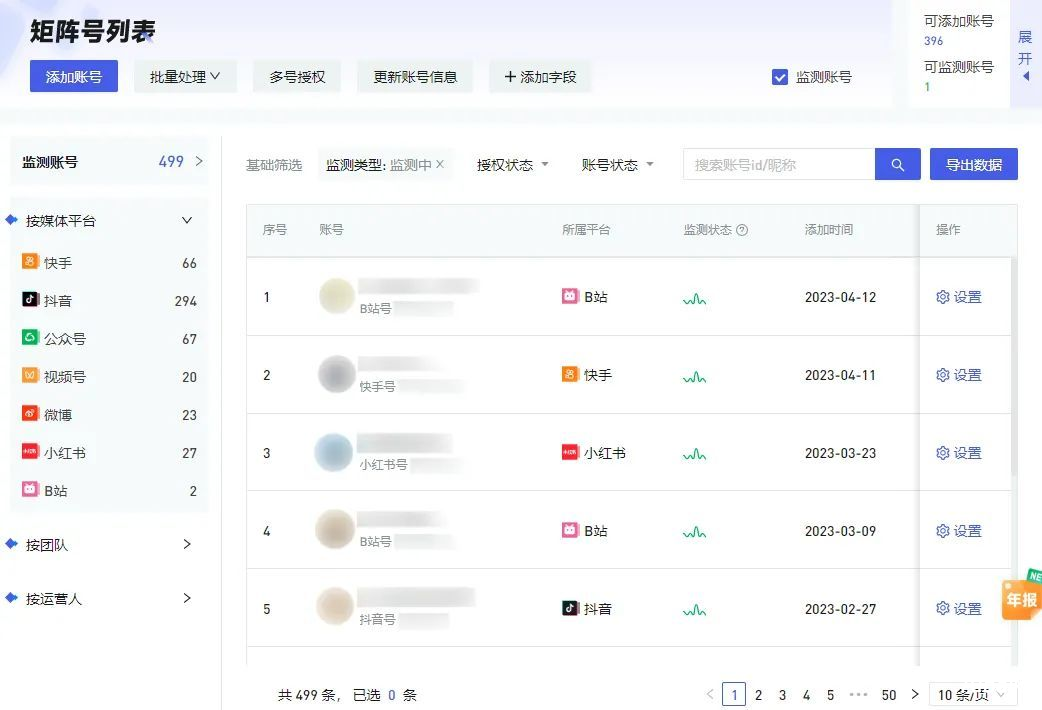Open the 设置 gear for the first account
This screenshot has width=1042, height=710.
(x=958, y=296)
